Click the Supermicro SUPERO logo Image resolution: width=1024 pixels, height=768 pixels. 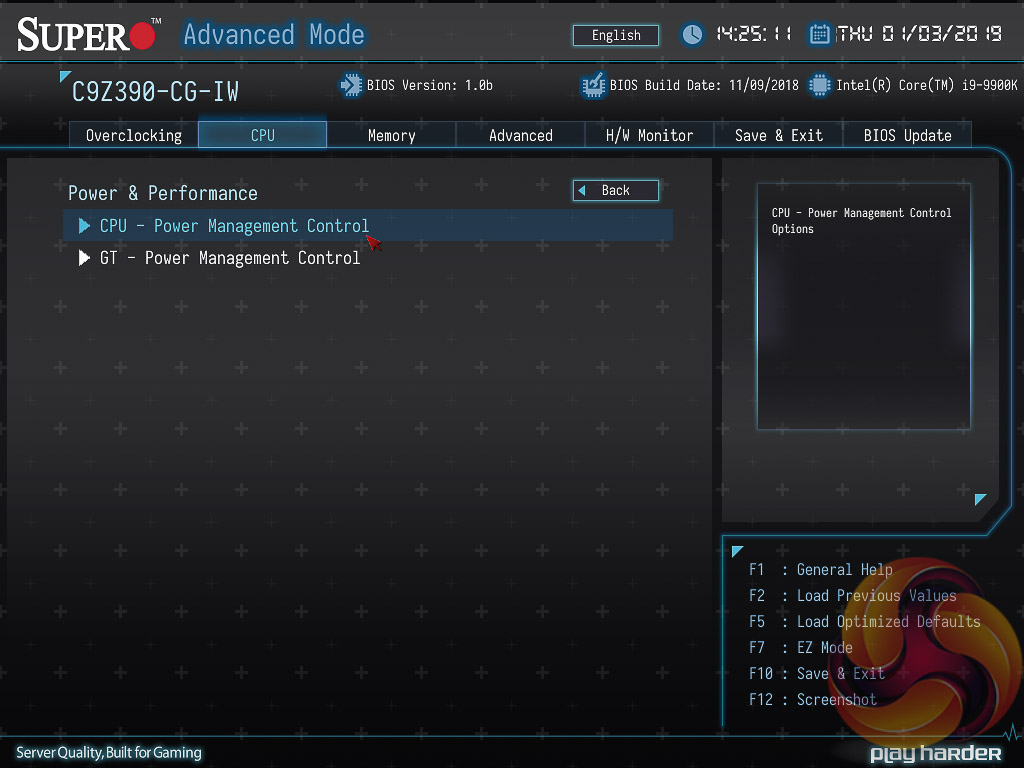[88, 34]
